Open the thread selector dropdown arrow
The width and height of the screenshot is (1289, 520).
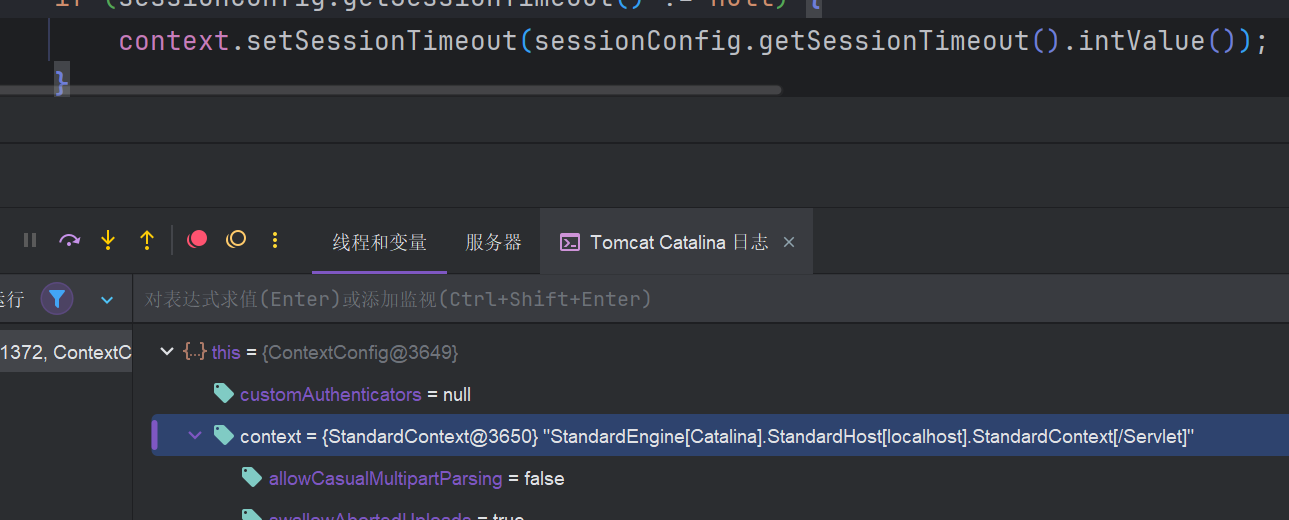(107, 299)
